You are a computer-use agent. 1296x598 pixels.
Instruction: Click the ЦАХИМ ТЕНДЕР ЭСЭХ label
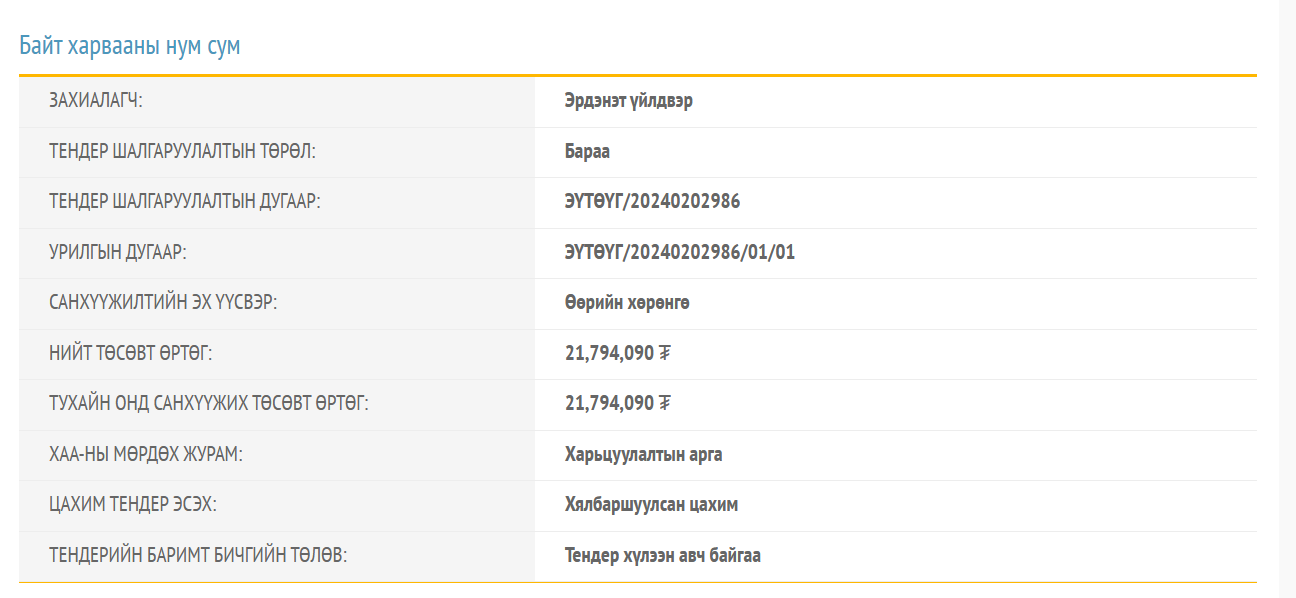[133, 505]
